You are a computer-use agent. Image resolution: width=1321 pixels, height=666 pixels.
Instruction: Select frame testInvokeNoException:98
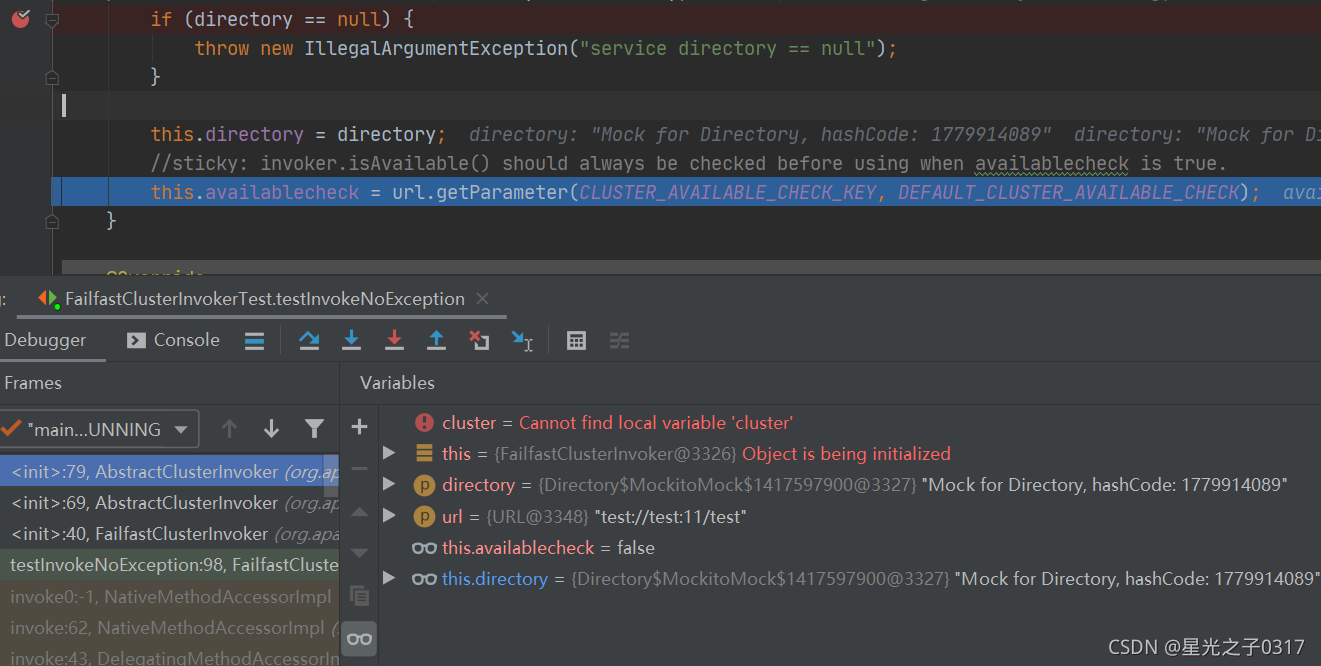tap(169, 565)
